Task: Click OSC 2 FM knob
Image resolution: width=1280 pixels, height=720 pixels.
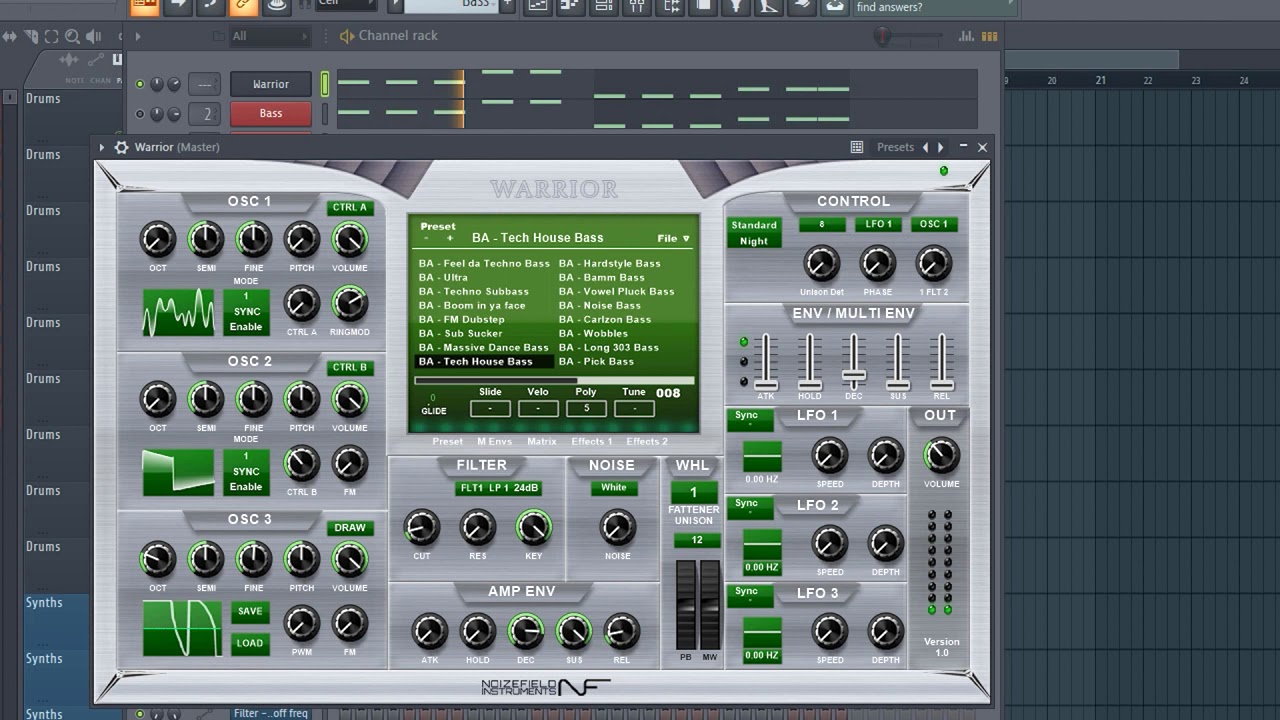Action: 349,464
